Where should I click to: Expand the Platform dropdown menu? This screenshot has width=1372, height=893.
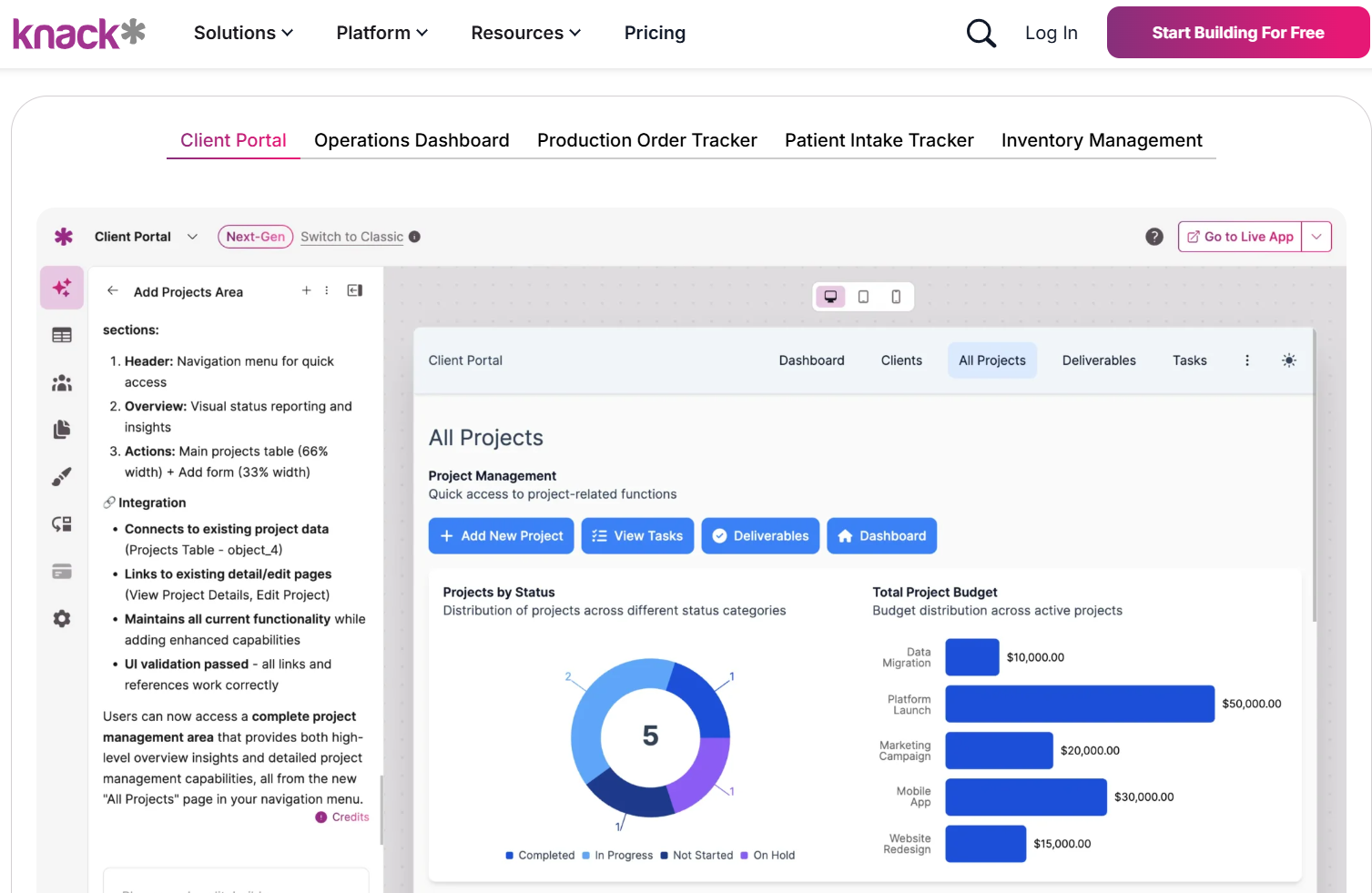[x=382, y=34]
